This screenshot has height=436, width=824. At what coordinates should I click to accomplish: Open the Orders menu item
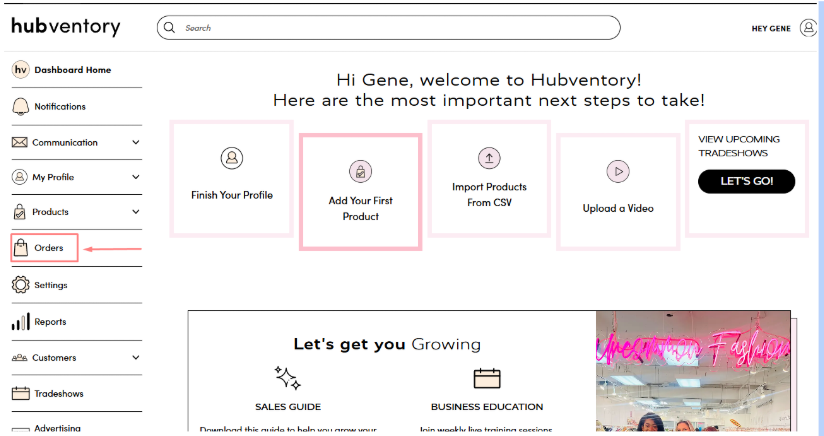[49, 247]
